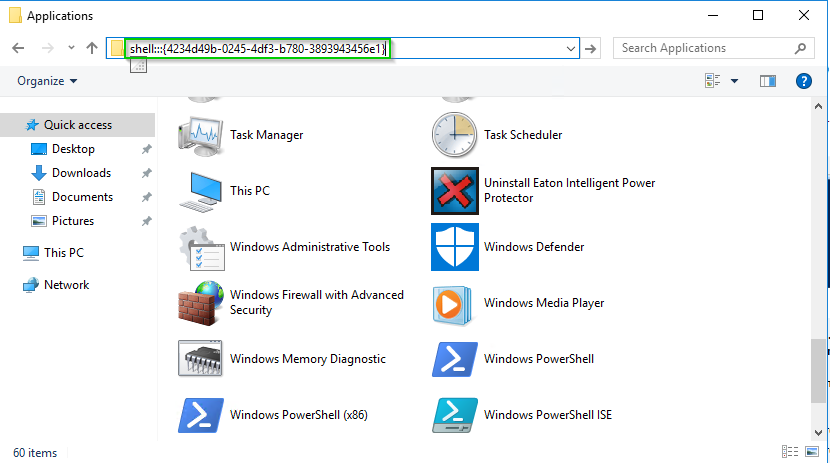The width and height of the screenshot is (830, 463).
Task: Select Uninstall Eaton Intelligent Power Protector icon
Action: click(x=455, y=191)
